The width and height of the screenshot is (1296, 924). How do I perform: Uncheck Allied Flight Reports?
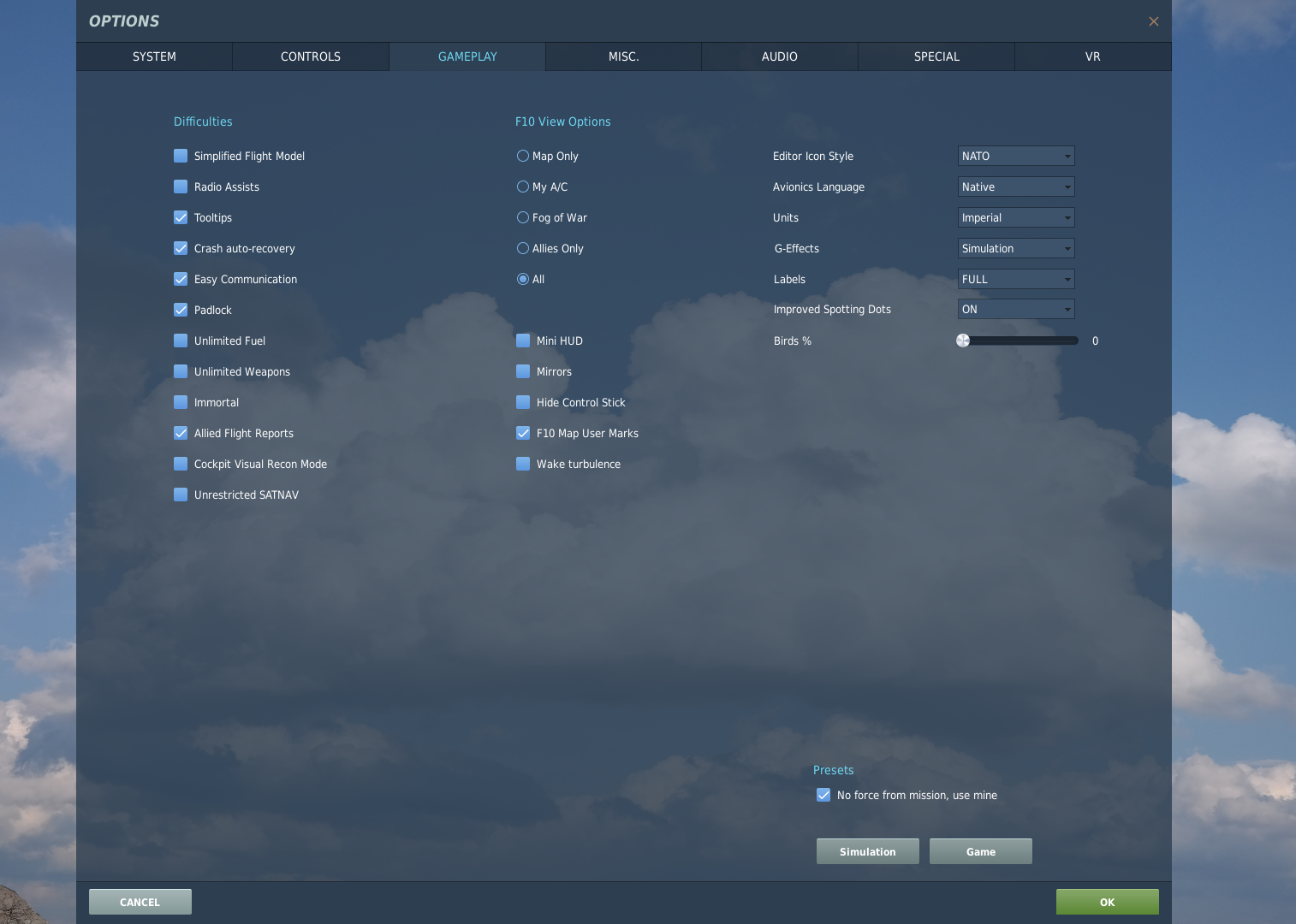coord(181,433)
